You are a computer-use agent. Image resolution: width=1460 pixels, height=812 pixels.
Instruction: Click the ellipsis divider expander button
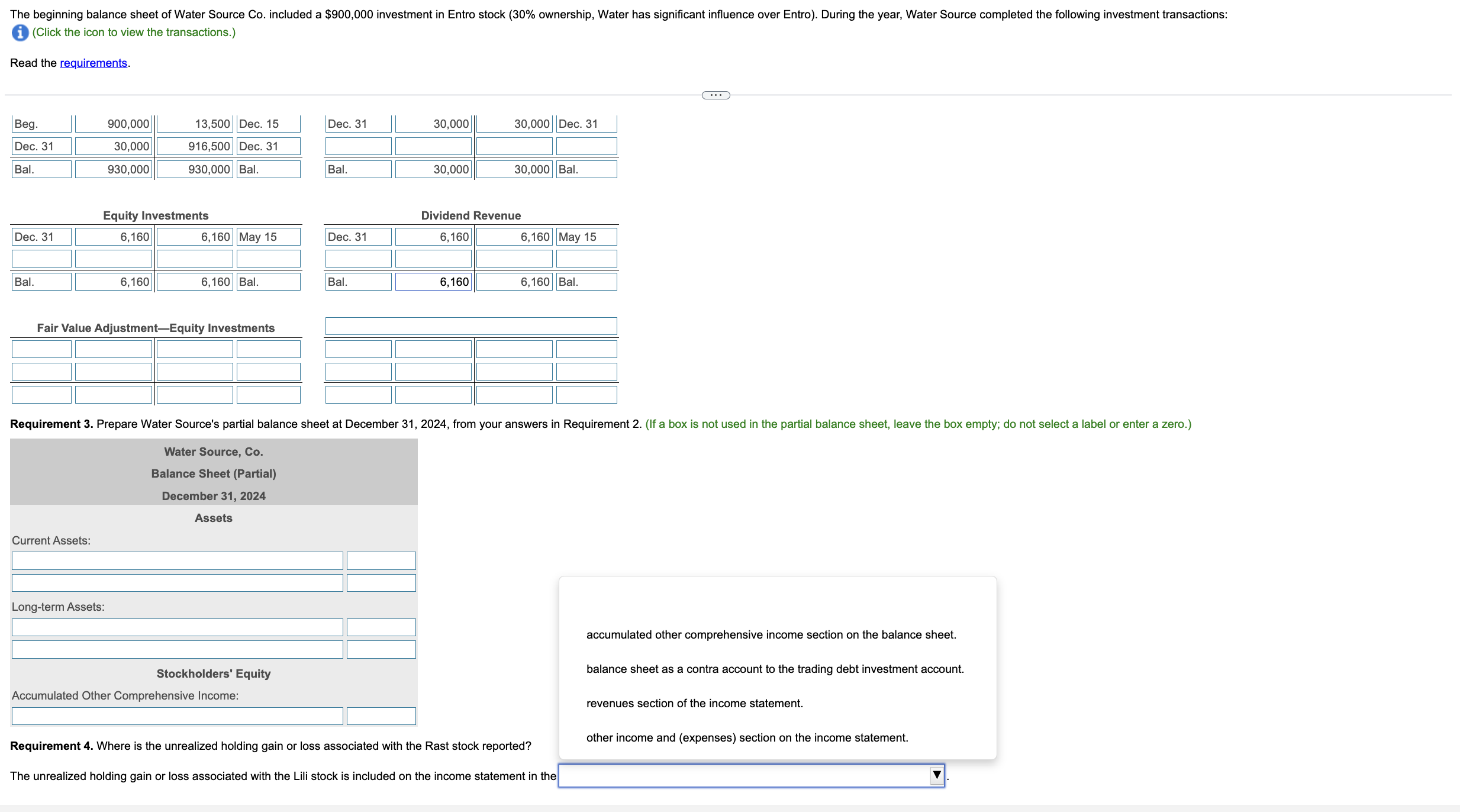pyautogui.click(x=716, y=95)
